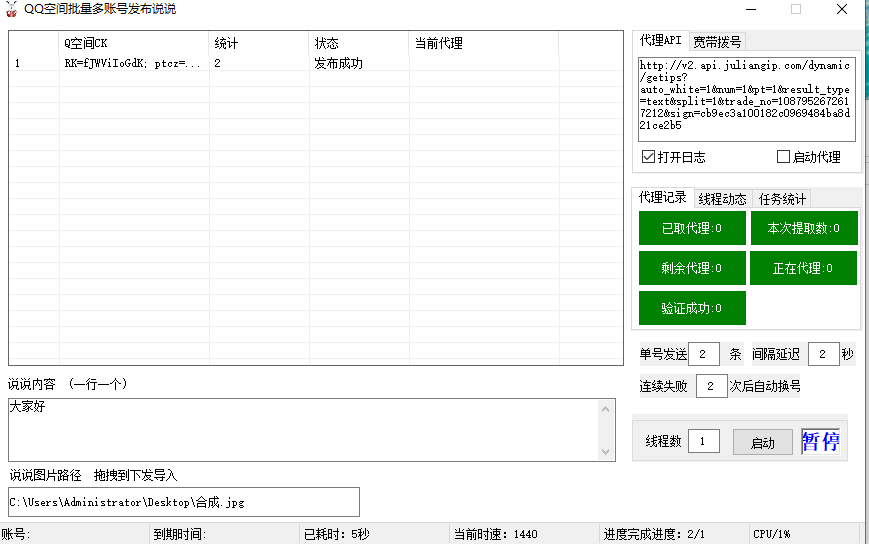869x544 pixels.
Task: Click the app icon in title bar
Action: pos(11,10)
